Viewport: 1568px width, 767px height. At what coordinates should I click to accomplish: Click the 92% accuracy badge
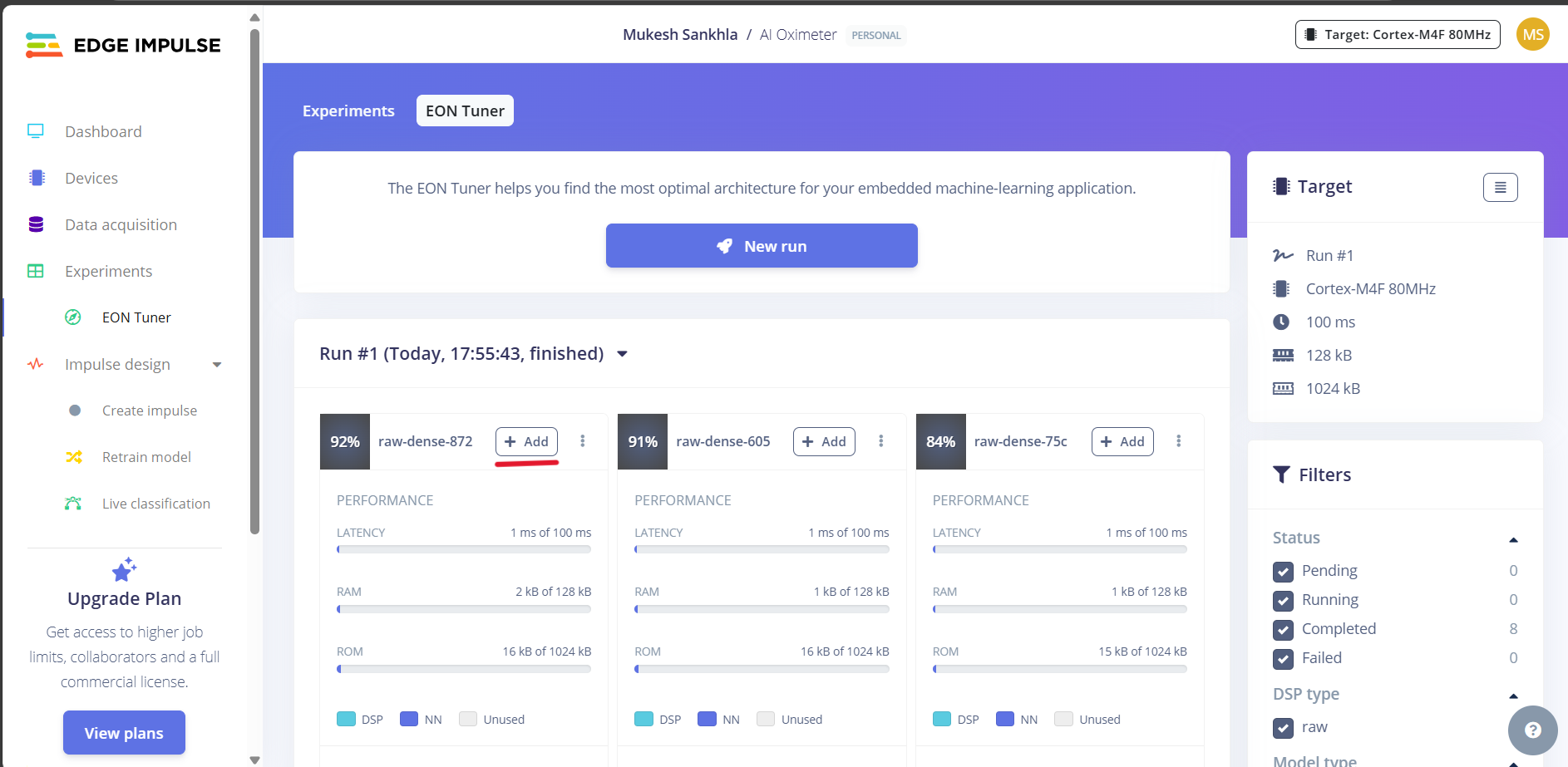coord(345,441)
